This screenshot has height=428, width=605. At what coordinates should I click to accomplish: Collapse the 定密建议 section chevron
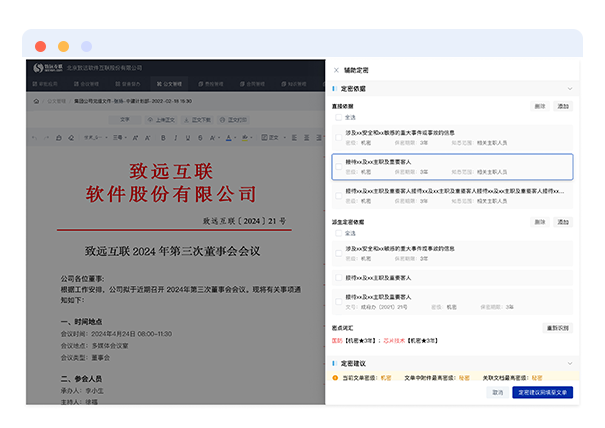pyautogui.click(x=569, y=363)
